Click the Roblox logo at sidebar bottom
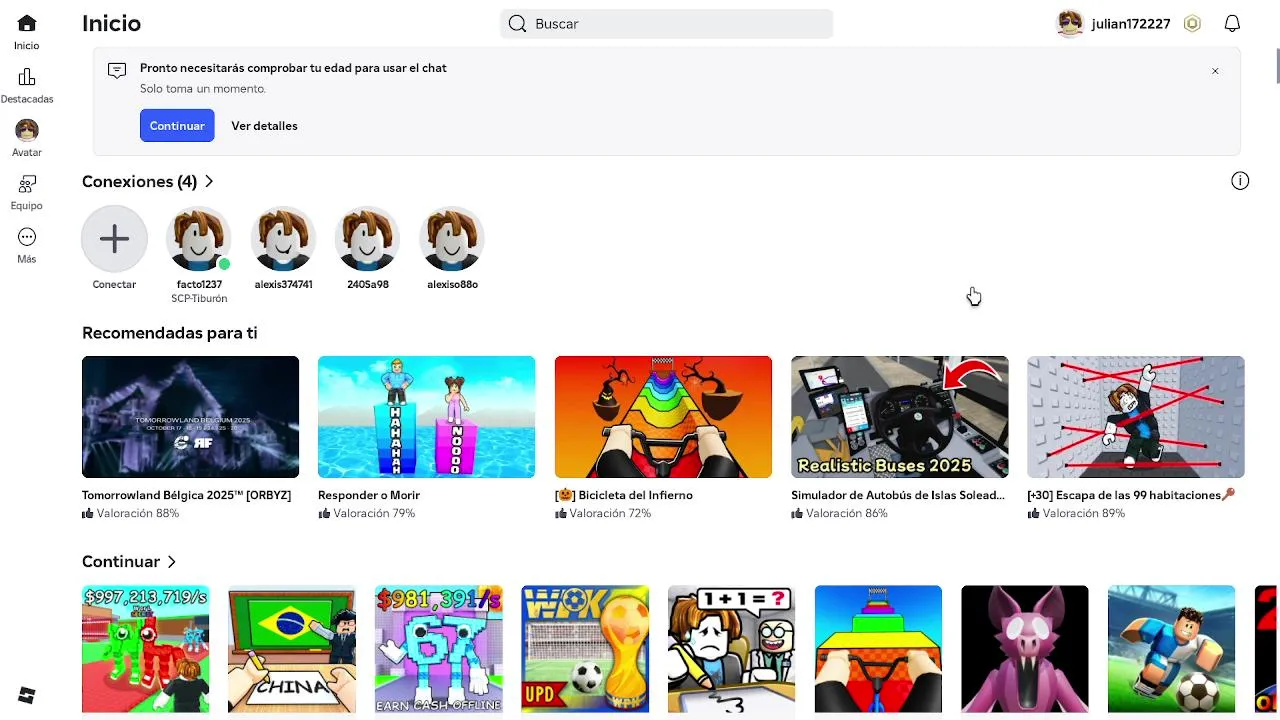 coord(27,696)
